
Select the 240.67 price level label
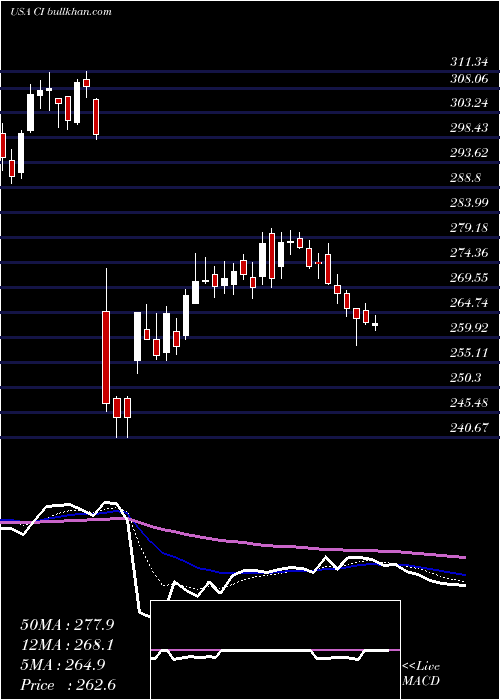(x=470, y=428)
